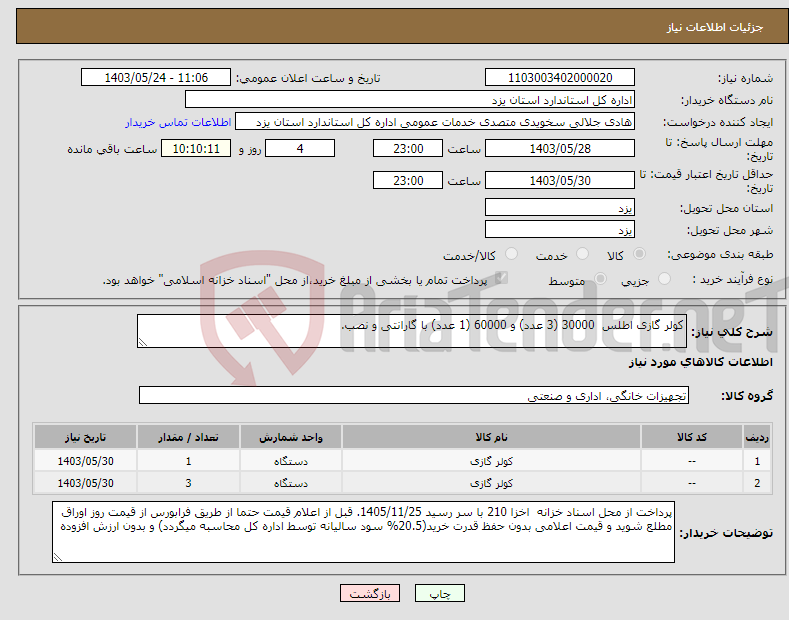Click the نام کالا column header
789x620 pixels.
click(x=491, y=437)
